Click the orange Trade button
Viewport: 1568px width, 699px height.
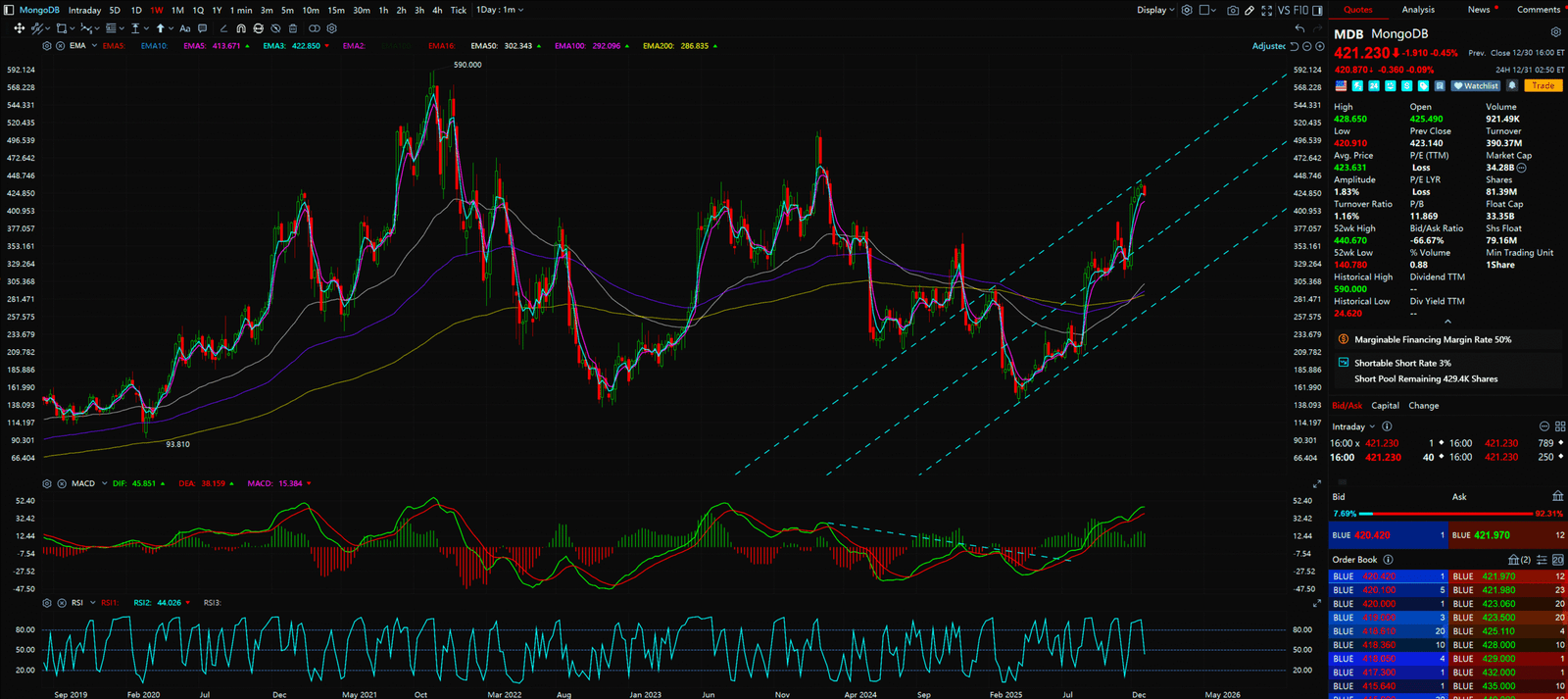pos(1543,86)
